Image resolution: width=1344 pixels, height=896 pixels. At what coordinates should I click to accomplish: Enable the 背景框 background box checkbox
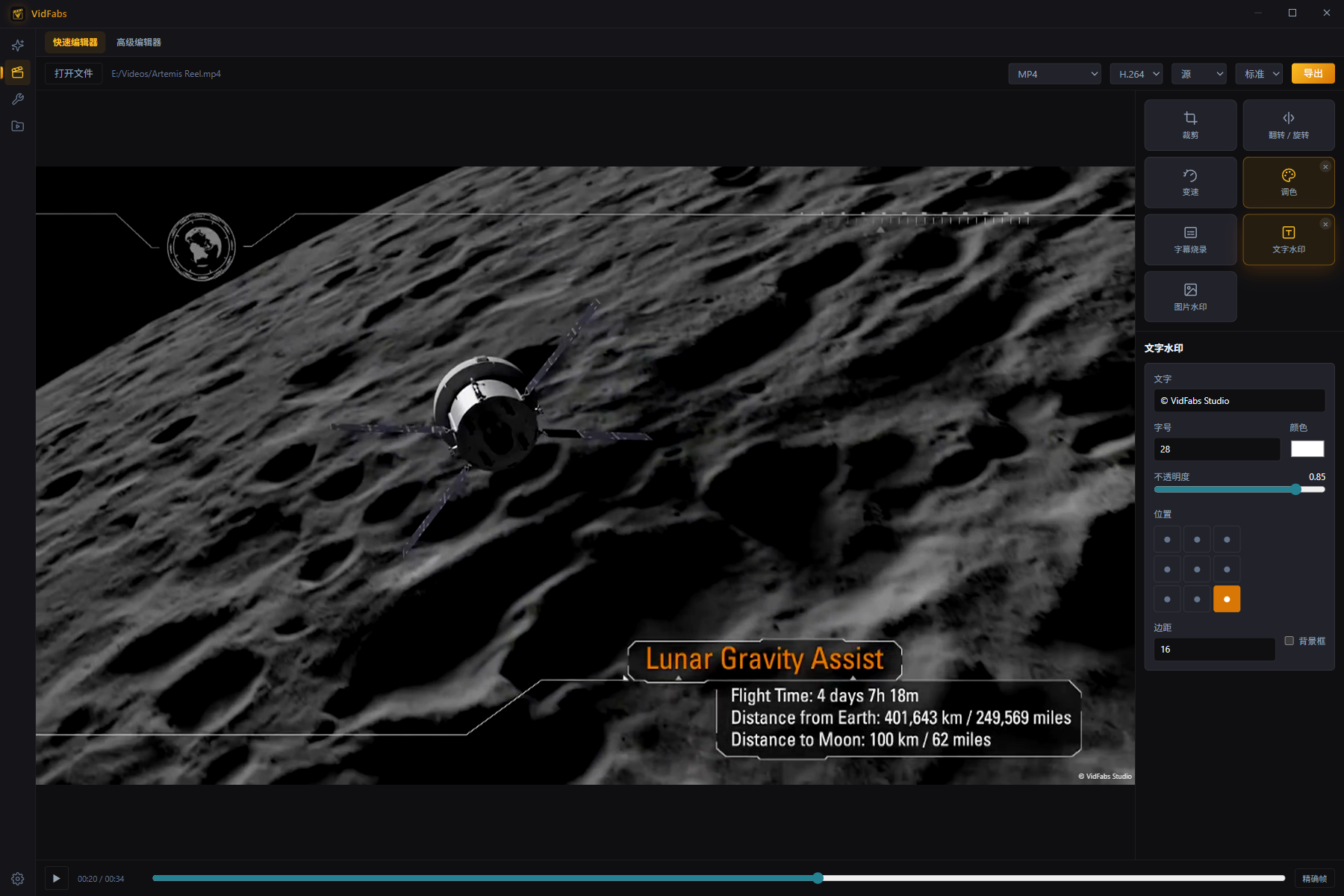pyautogui.click(x=1289, y=641)
